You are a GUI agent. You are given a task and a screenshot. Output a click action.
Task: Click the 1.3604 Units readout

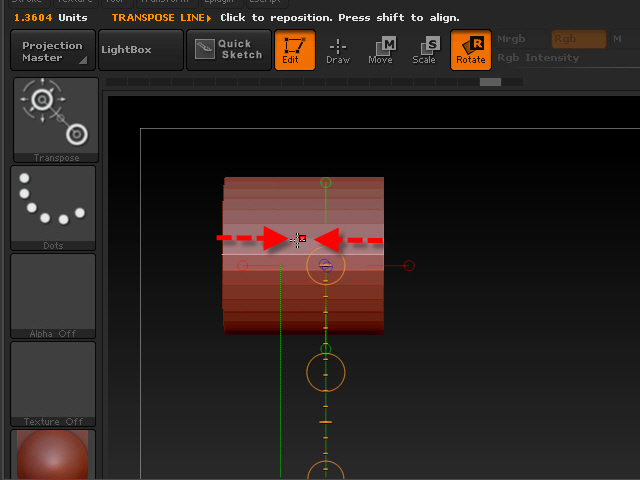pos(51,18)
